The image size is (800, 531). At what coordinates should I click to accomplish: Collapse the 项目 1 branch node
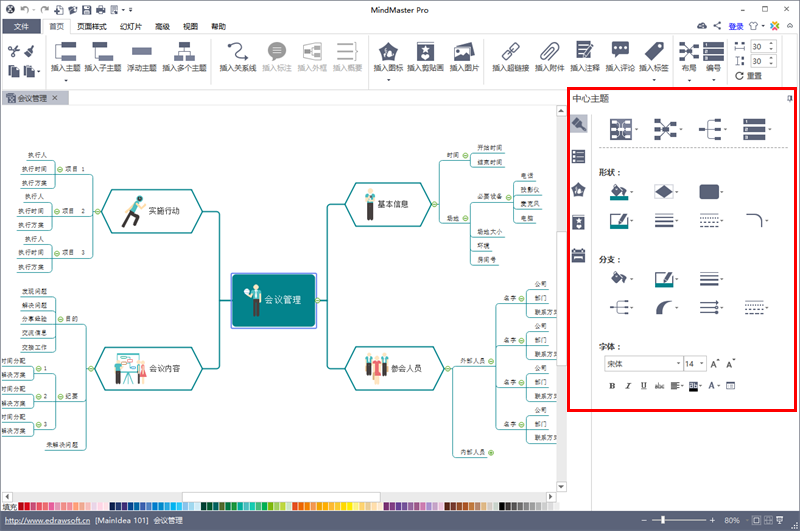60,169
